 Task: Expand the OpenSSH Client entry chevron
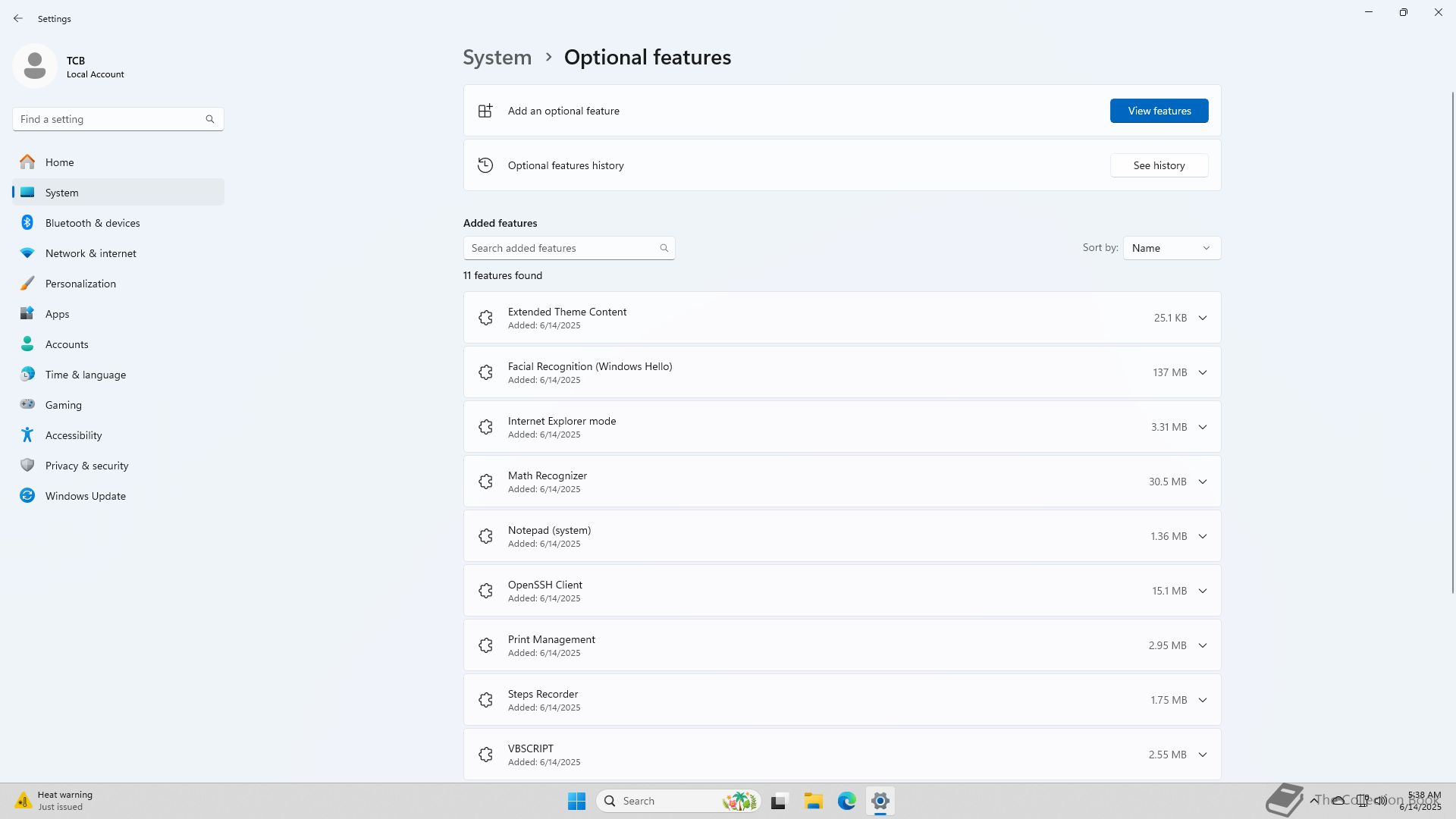point(1202,591)
